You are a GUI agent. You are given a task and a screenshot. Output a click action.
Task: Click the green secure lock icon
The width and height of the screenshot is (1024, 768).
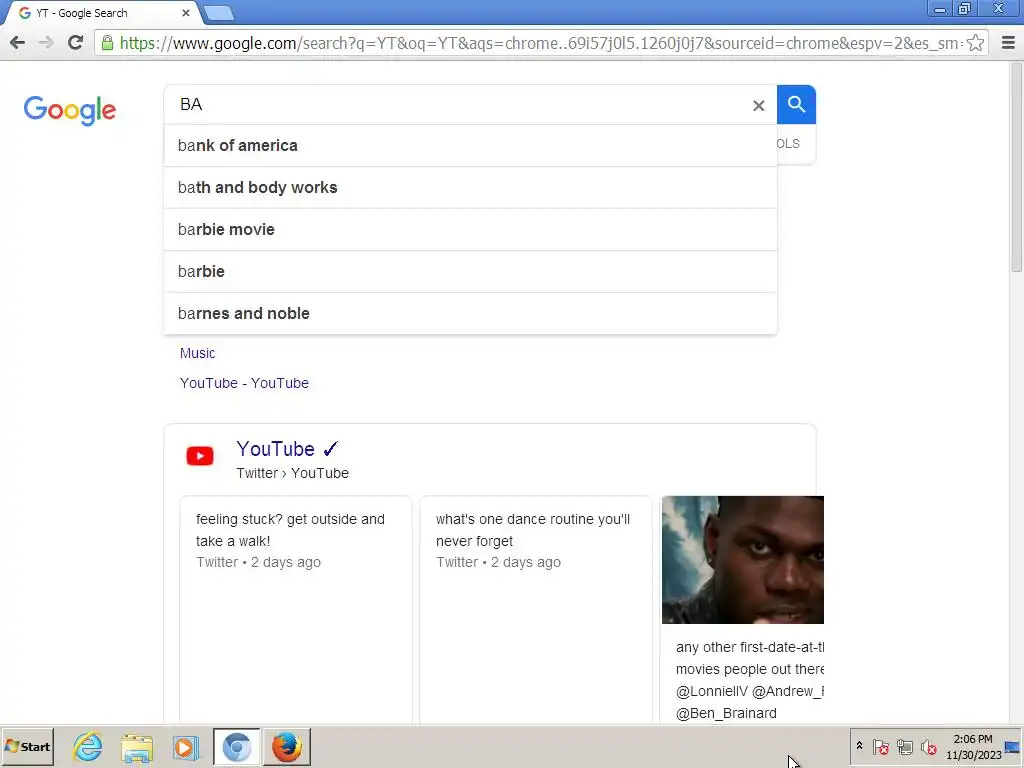pyautogui.click(x=107, y=43)
